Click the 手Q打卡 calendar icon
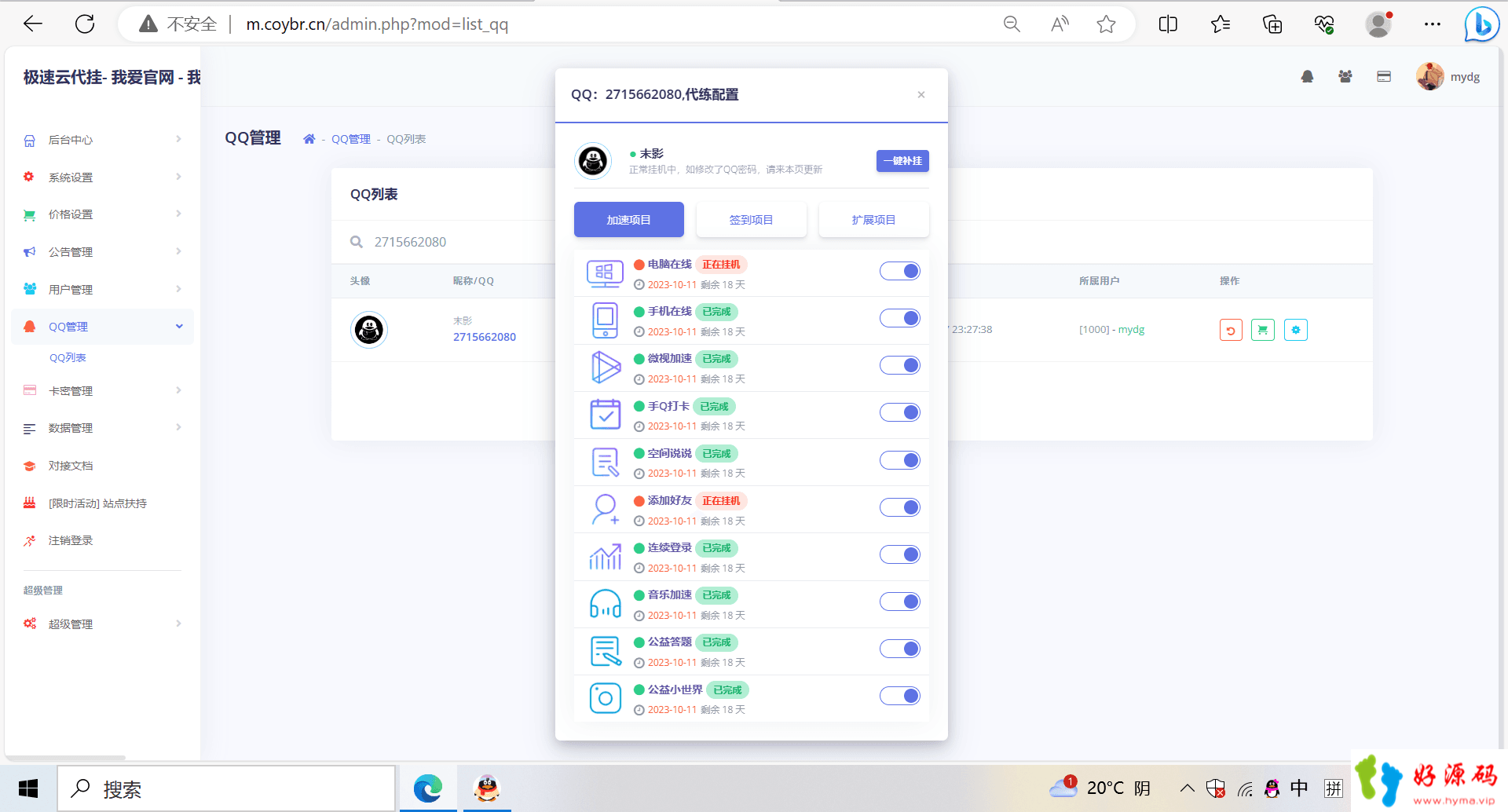The width and height of the screenshot is (1508, 812). (606, 414)
